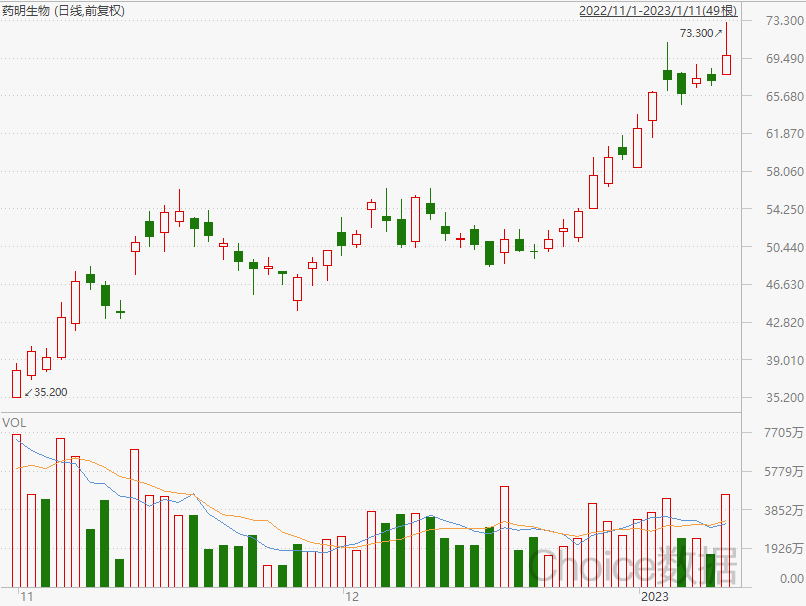Click the 0.00 volume axis label

pyautogui.click(x=792, y=579)
